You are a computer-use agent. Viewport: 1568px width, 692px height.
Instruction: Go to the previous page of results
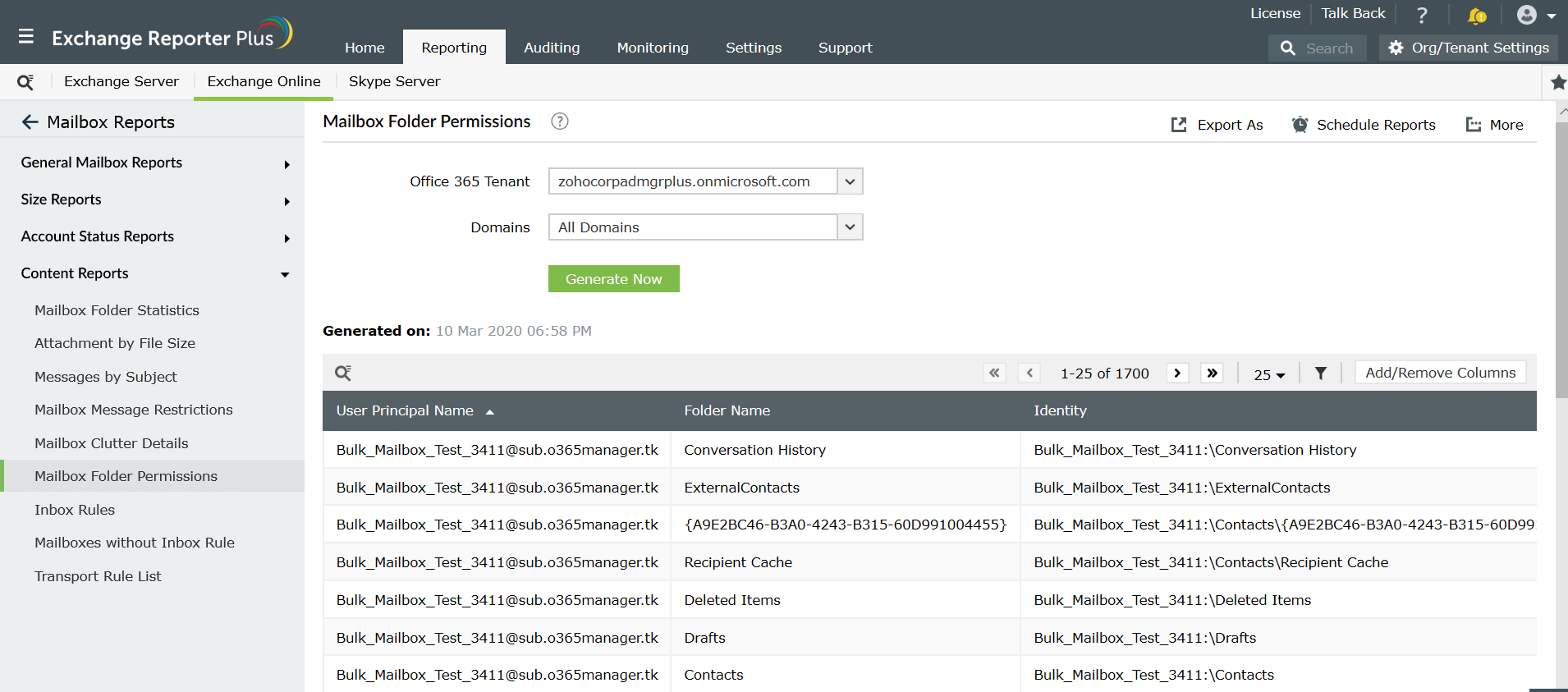coord(1029,373)
